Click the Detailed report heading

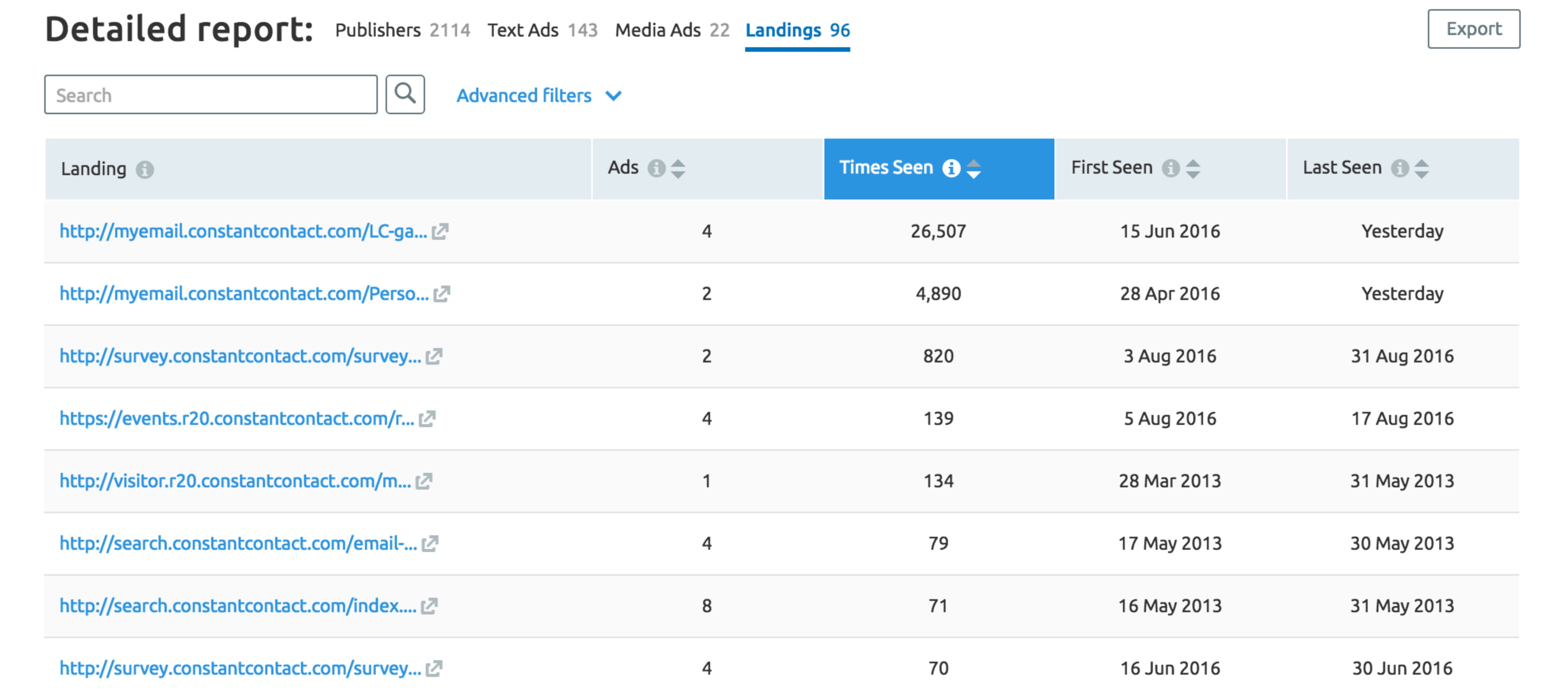(179, 29)
